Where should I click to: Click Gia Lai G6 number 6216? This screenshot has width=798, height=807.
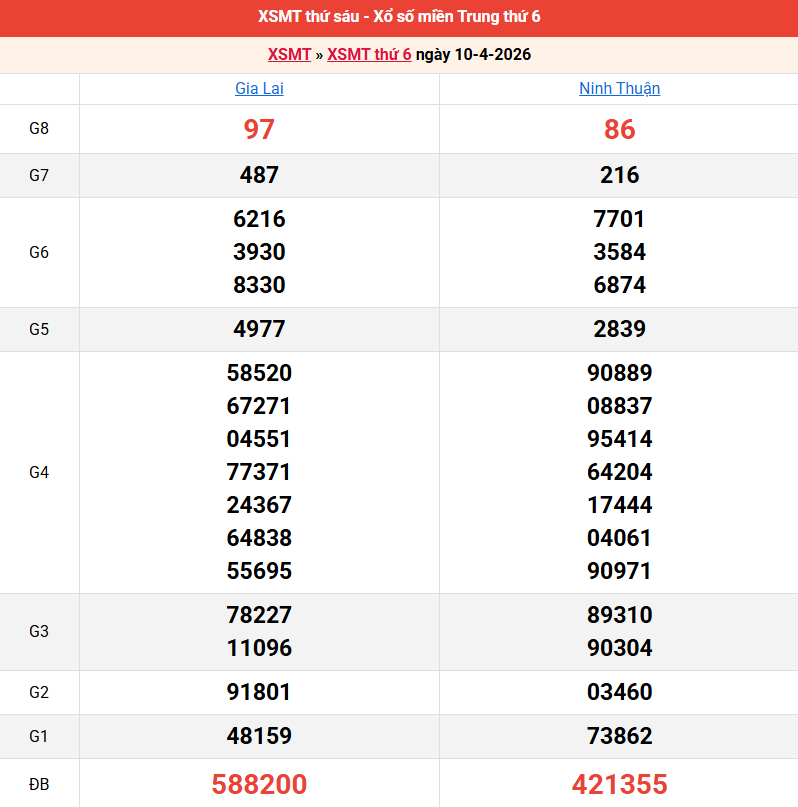tap(259, 219)
